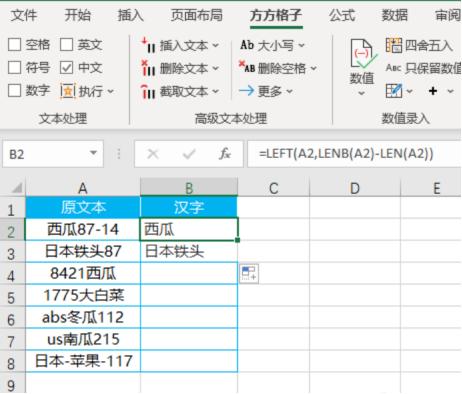Click the Select All corner triangle

point(17,188)
